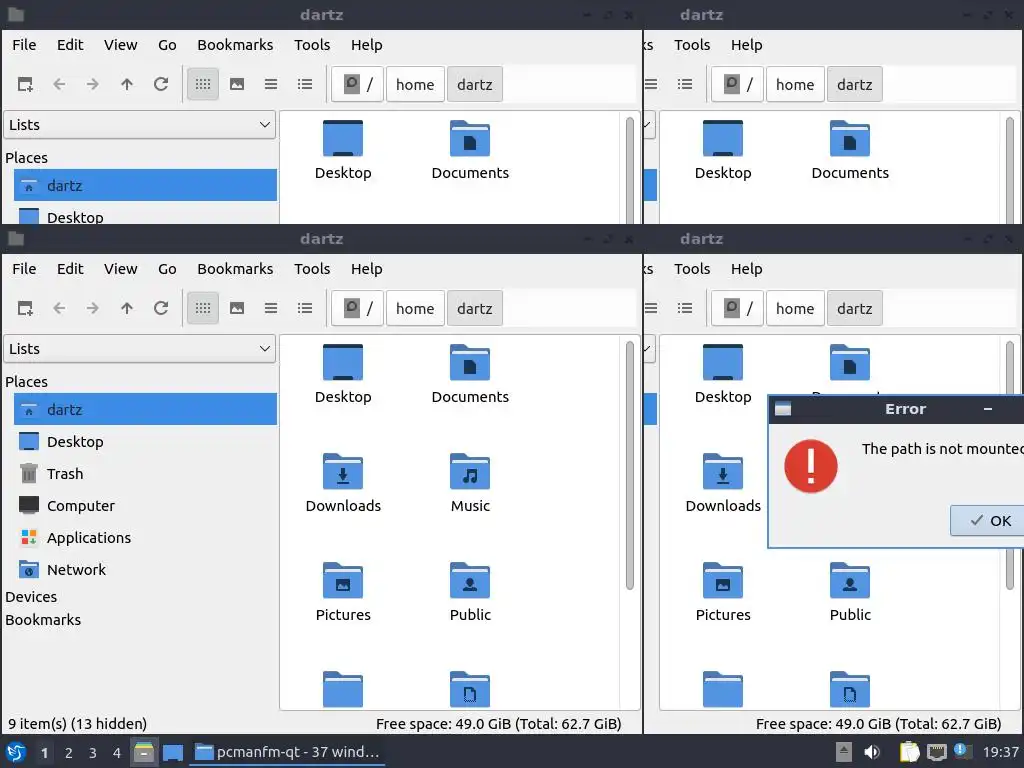1024x768 pixels.
Task: Open View menu in upper-left window
Action: (121, 45)
